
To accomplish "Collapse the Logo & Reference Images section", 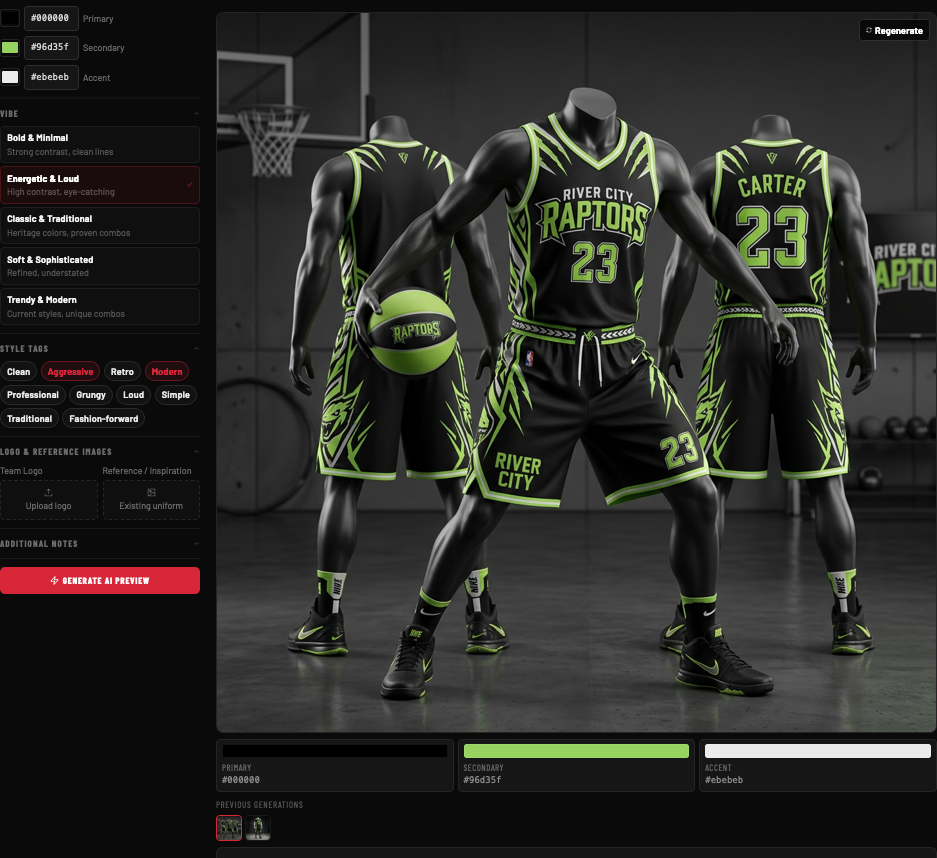I will [x=196, y=452].
